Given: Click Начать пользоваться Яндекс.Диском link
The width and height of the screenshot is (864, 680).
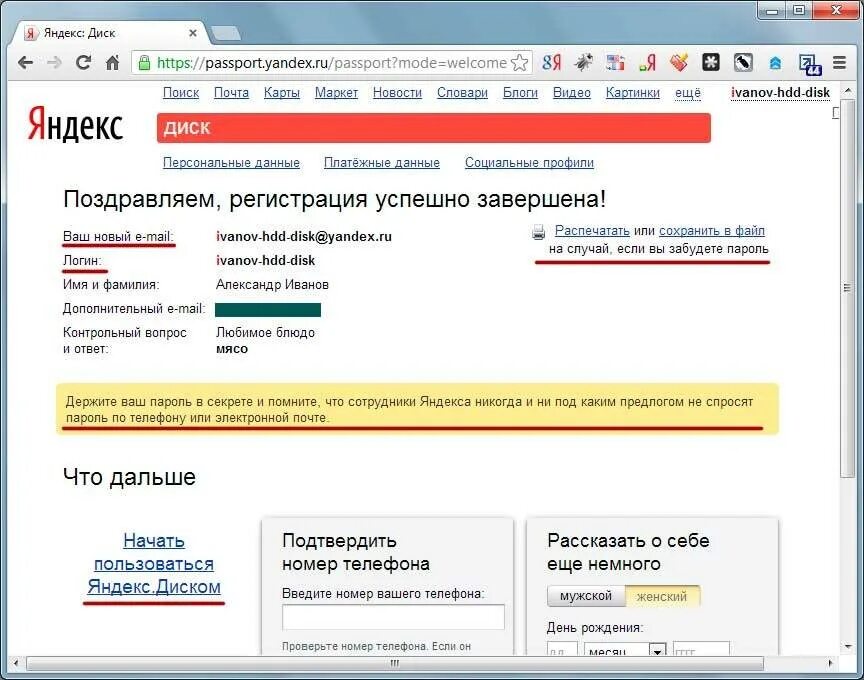Looking at the screenshot, I should click(x=154, y=564).
